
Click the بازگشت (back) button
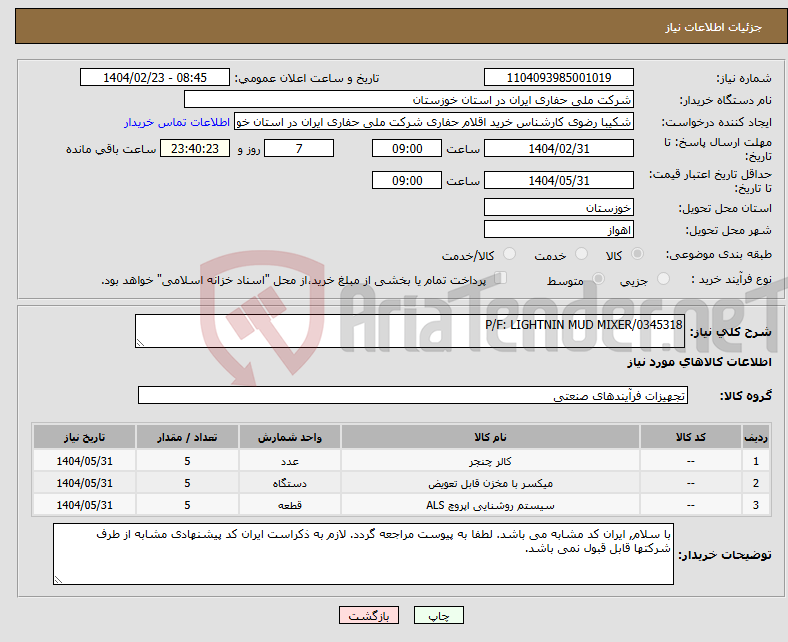pyautogui.click(x=369, y=615)
